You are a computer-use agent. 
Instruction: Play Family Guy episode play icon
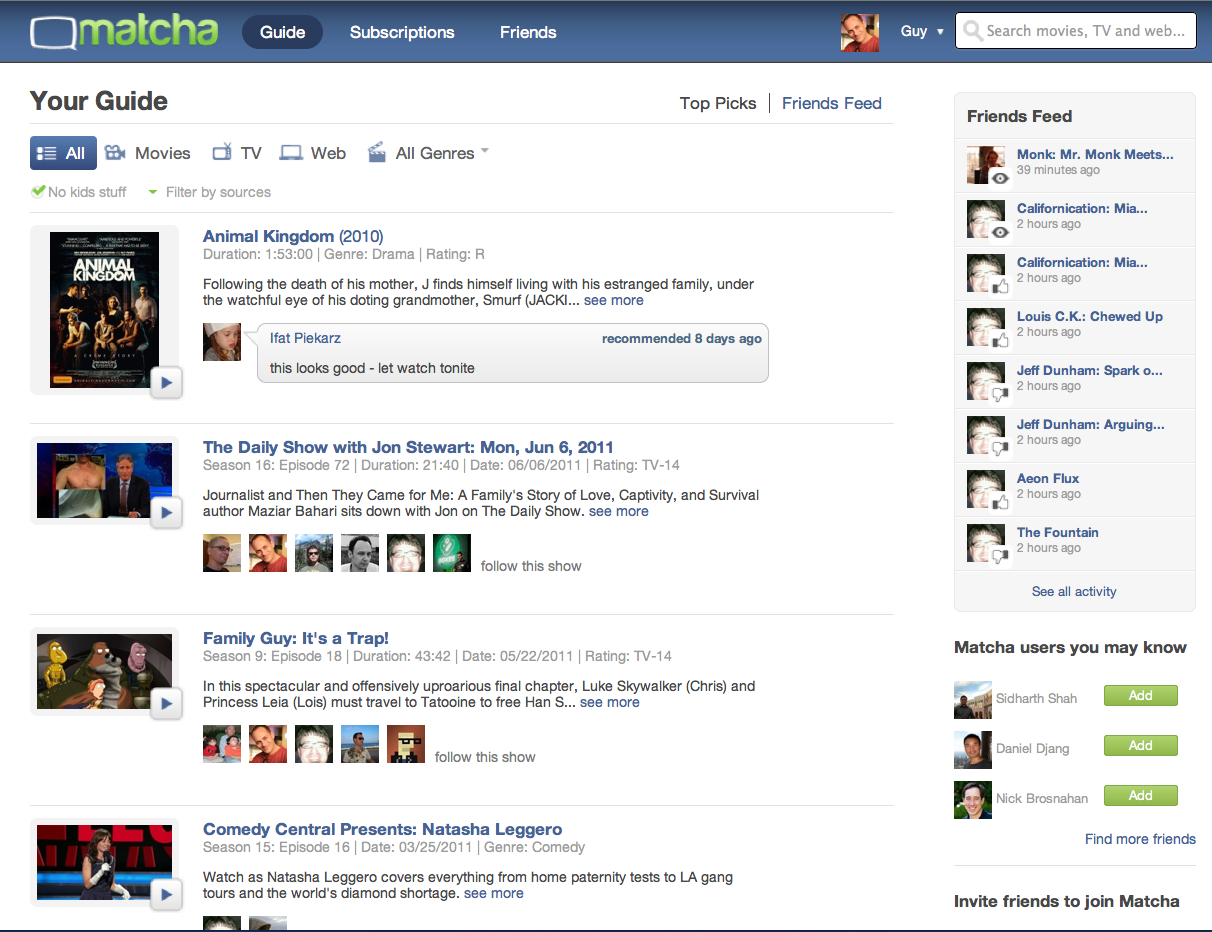click(166, 704)
